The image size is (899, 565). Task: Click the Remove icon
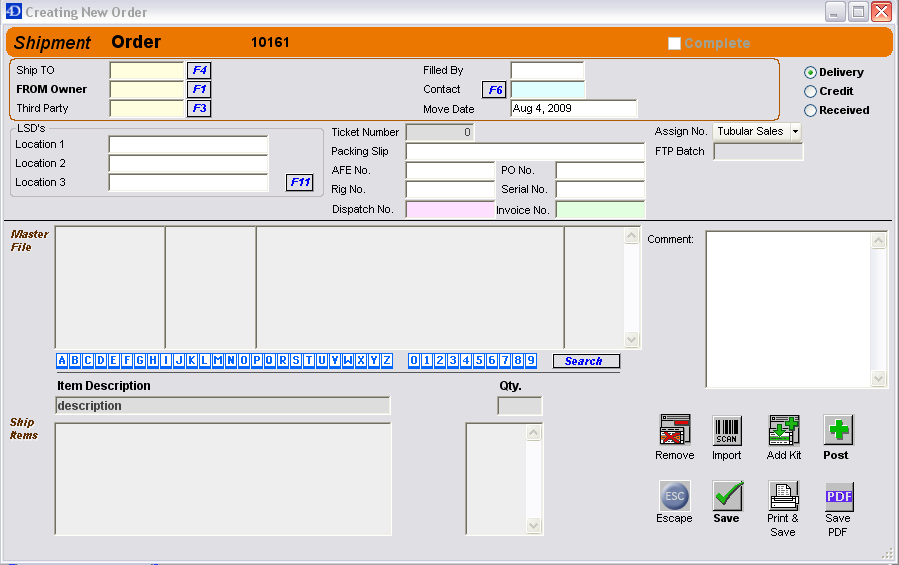(675, 430)
